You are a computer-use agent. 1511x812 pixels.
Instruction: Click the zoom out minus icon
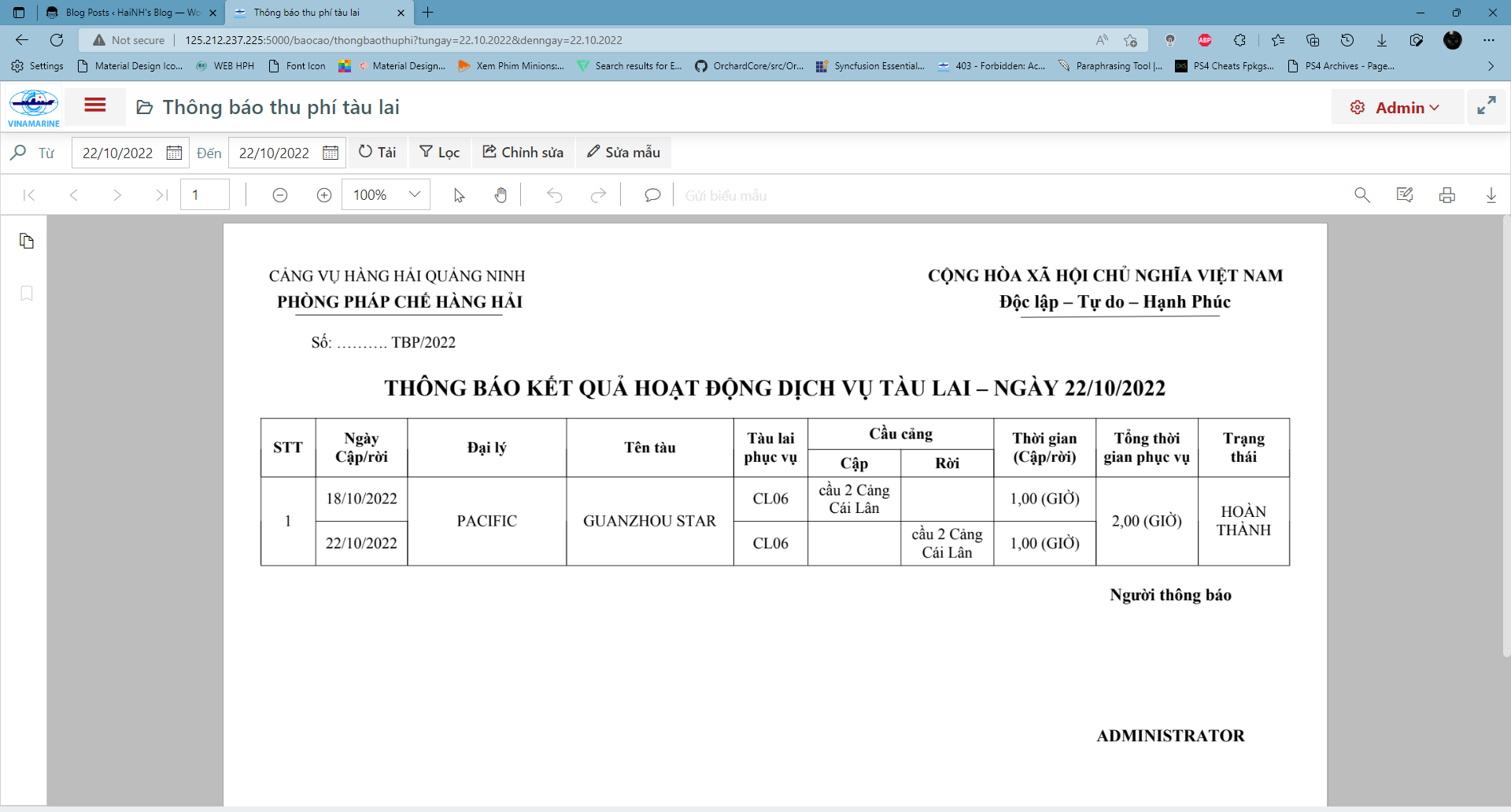(x=279, y=195)
